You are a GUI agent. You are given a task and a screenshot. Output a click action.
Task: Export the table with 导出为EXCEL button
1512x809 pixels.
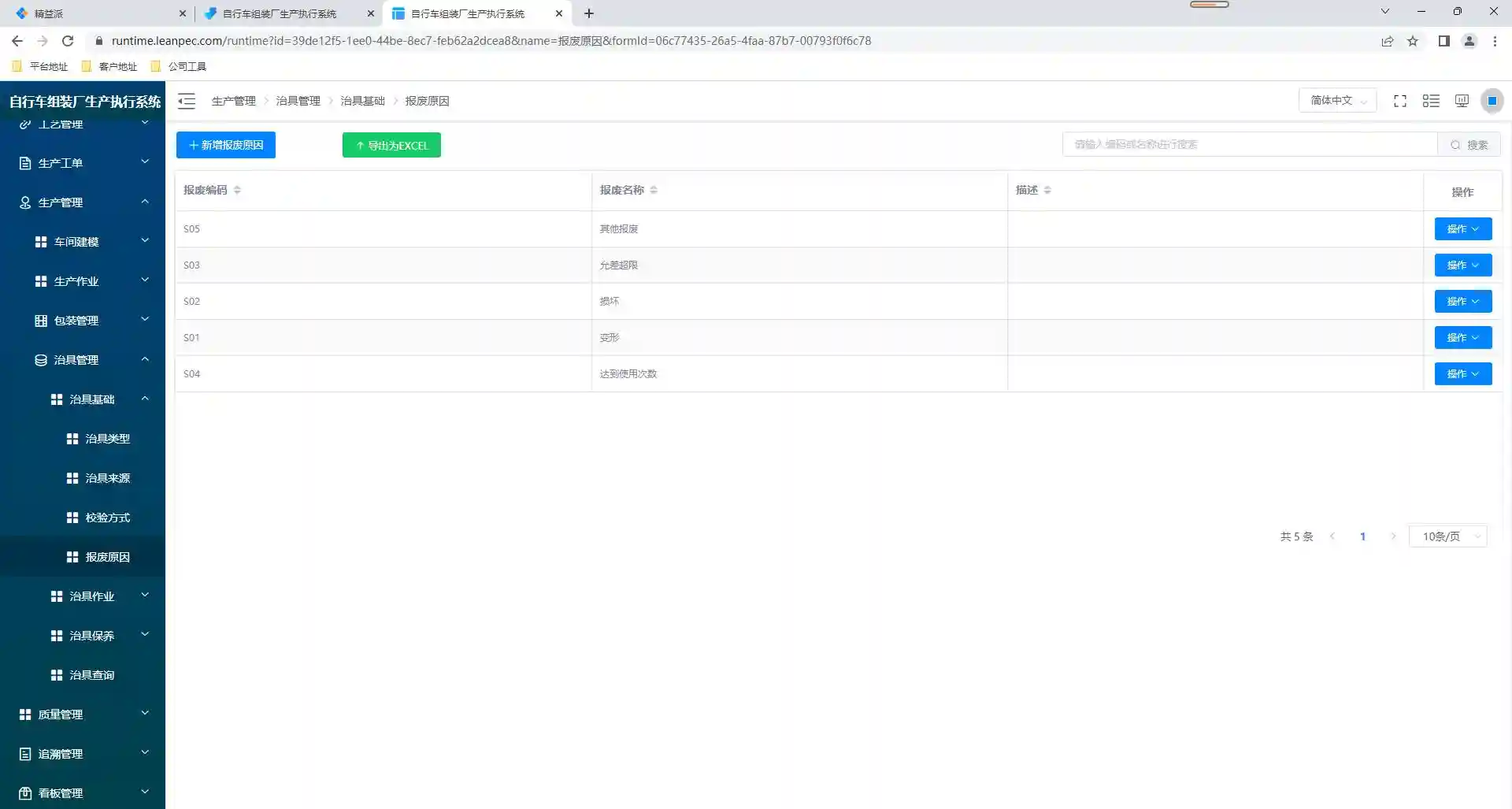pos(391,145)
